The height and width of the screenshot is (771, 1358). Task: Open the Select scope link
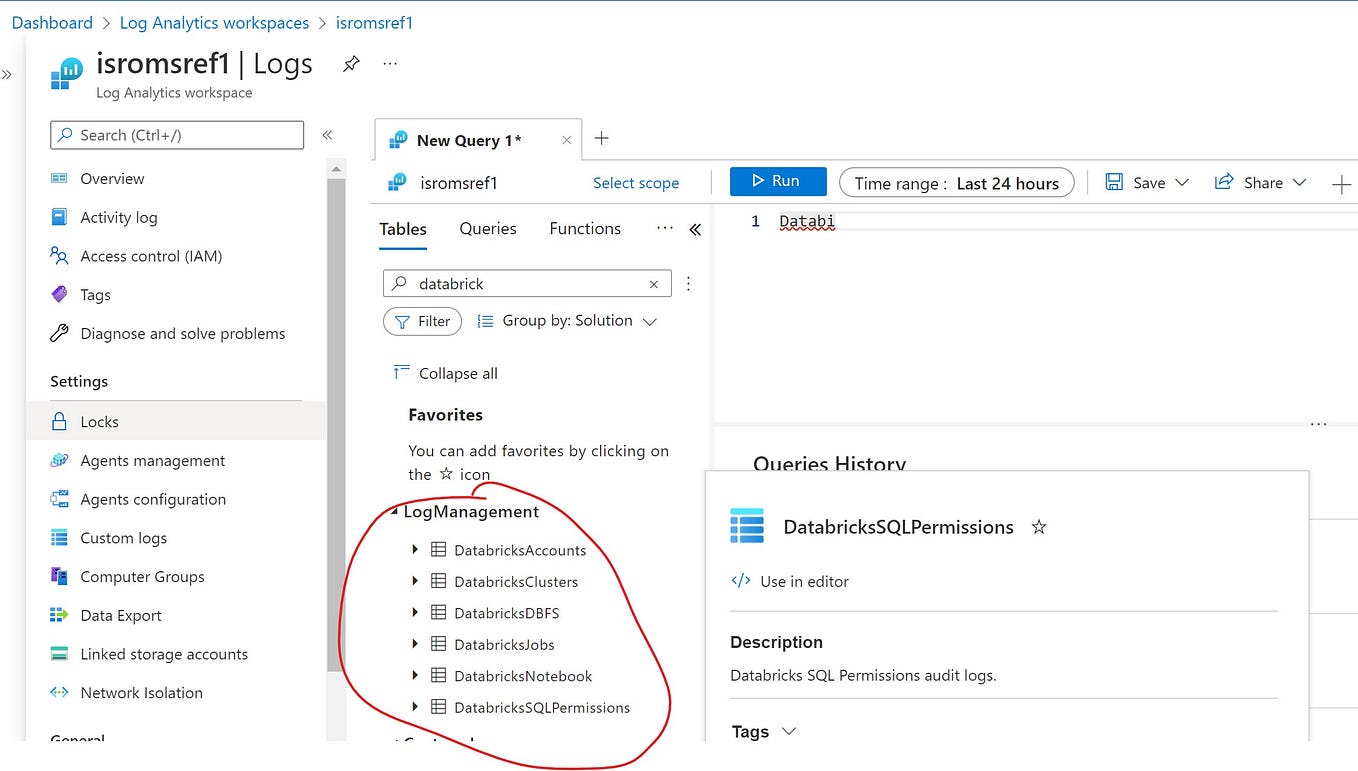pyautogui.click(x=636, y=182)
